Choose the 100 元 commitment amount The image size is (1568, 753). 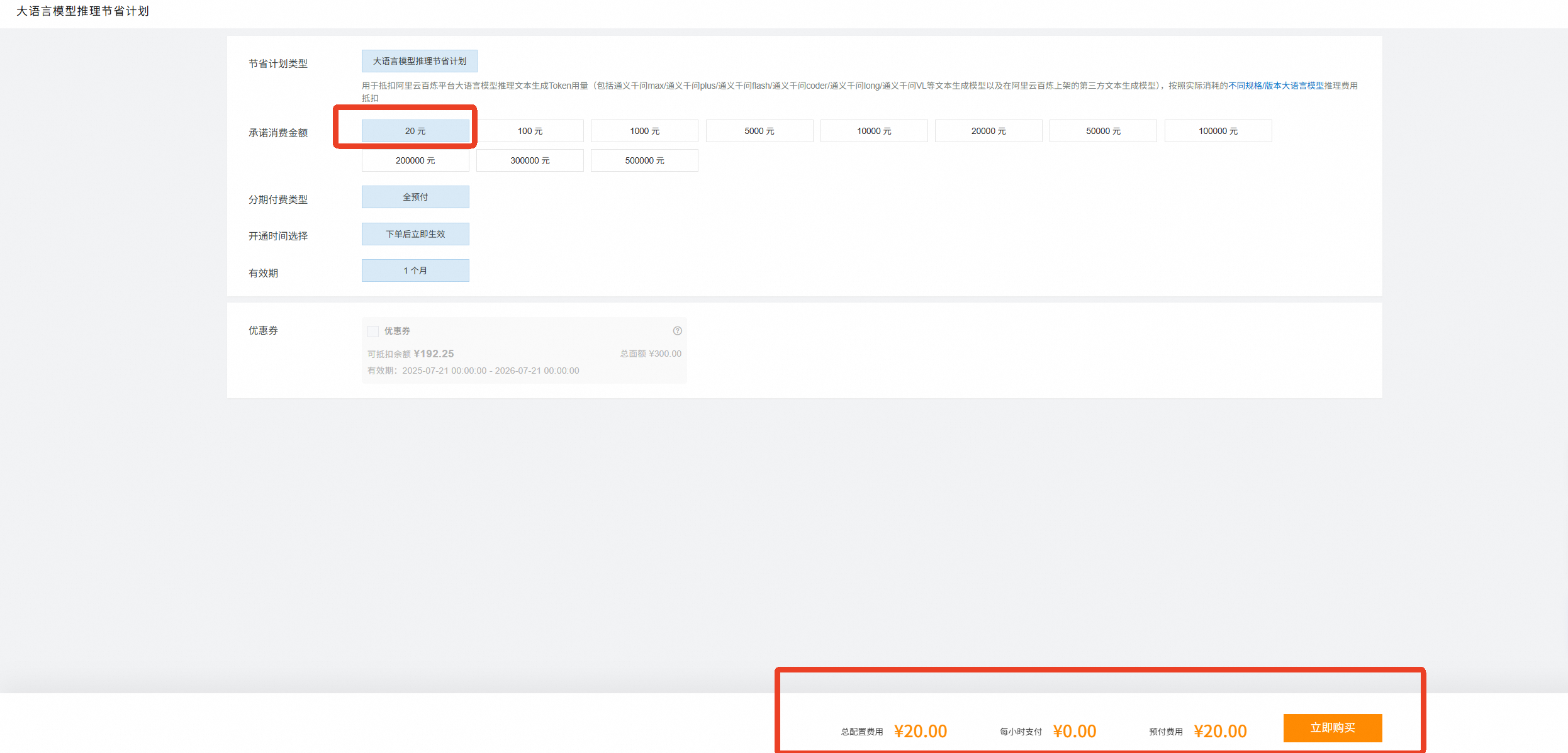coord(530,131)
